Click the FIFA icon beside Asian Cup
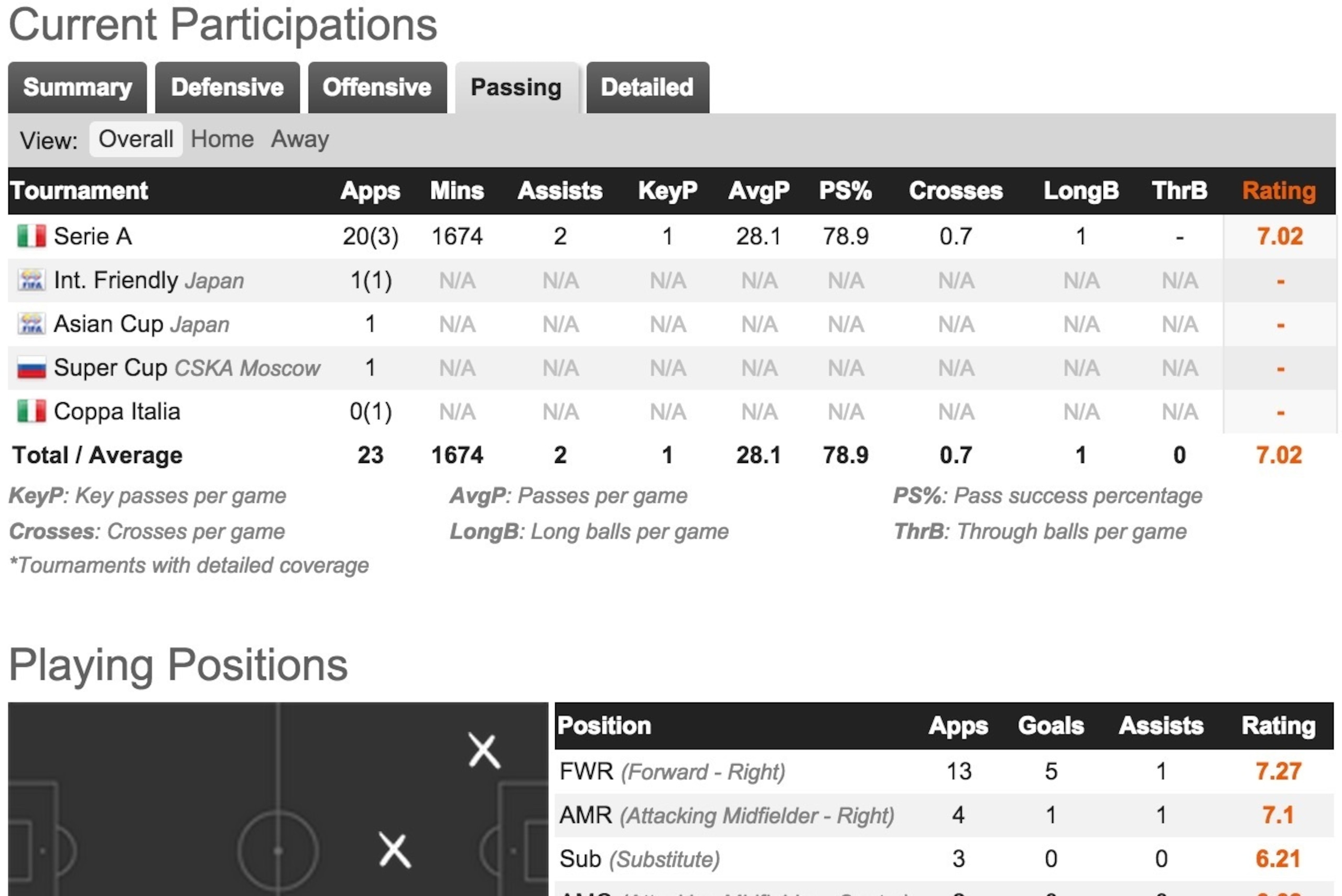 tap(31, 324)
